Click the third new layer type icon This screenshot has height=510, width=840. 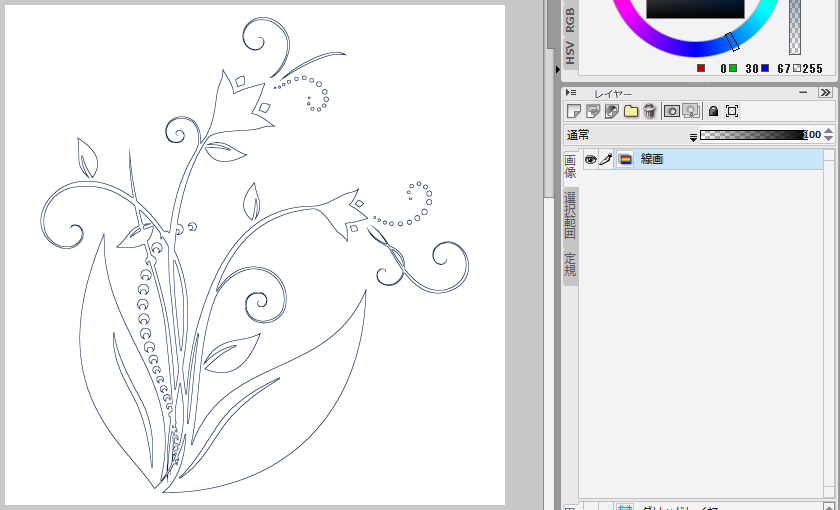click(611, 111)
